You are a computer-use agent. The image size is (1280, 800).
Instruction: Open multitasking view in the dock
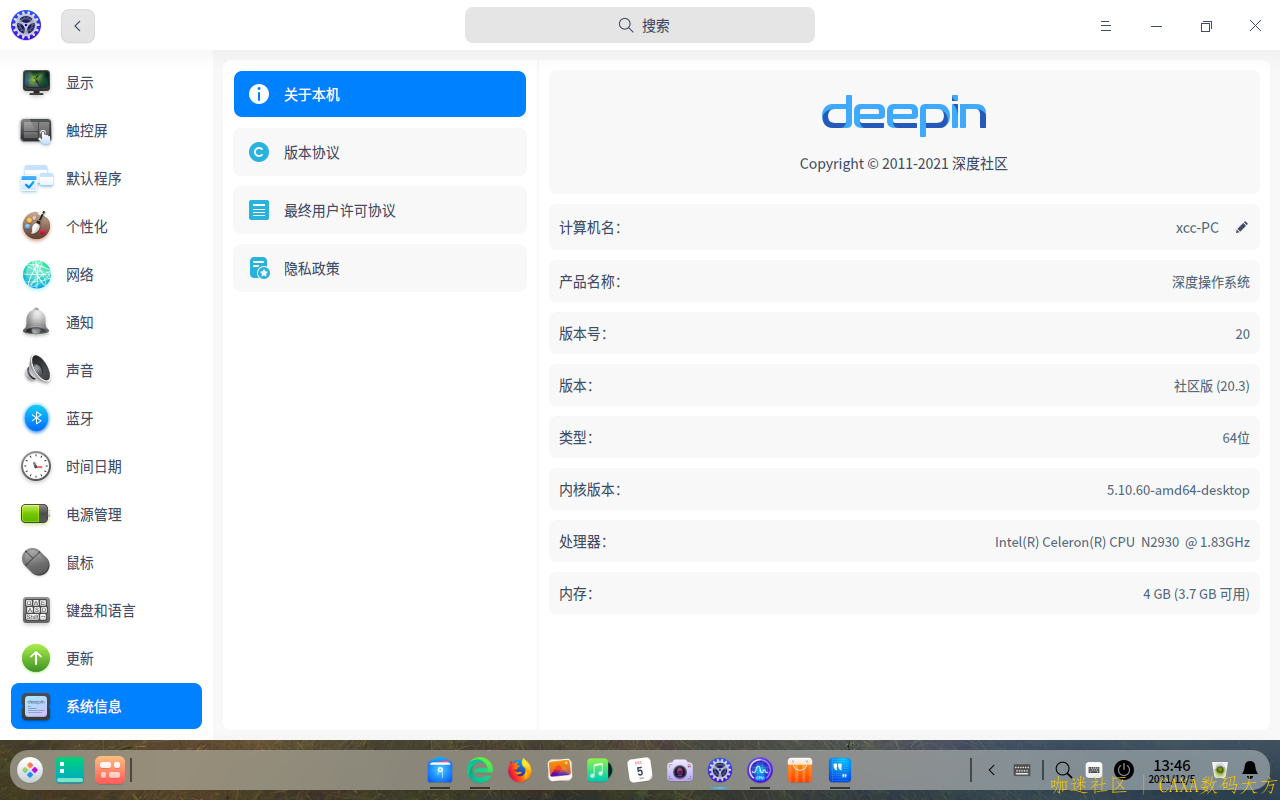pyautogui.click(x=109, y=770)
